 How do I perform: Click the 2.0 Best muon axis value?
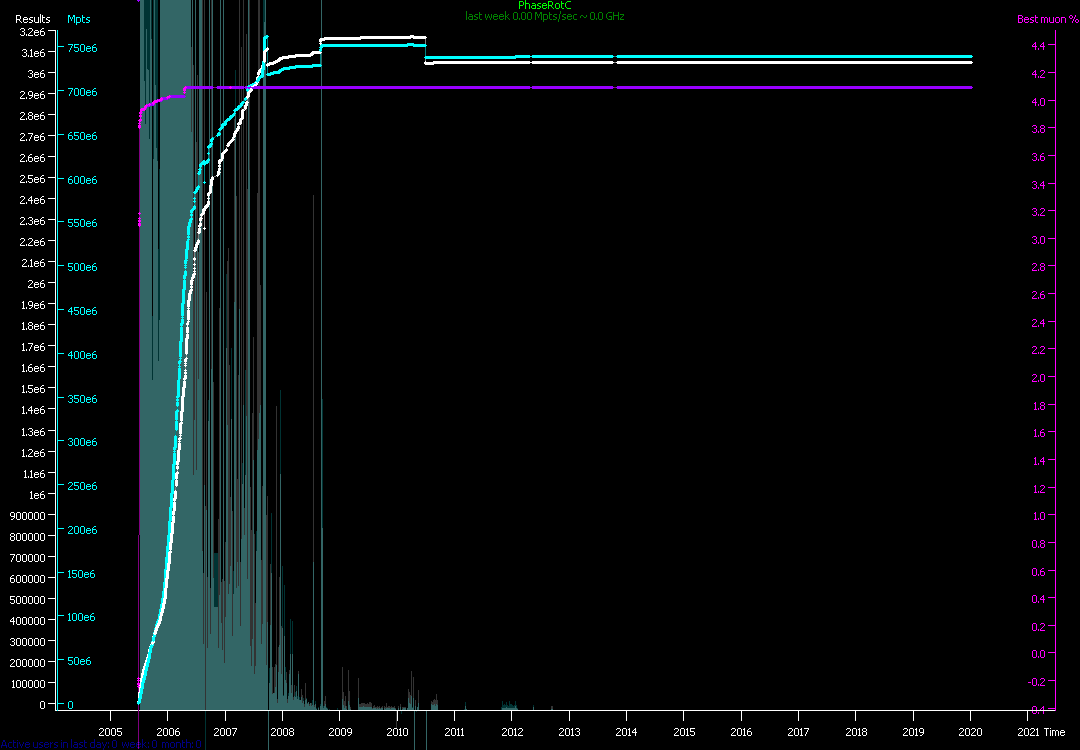(x=1037, y=378)
